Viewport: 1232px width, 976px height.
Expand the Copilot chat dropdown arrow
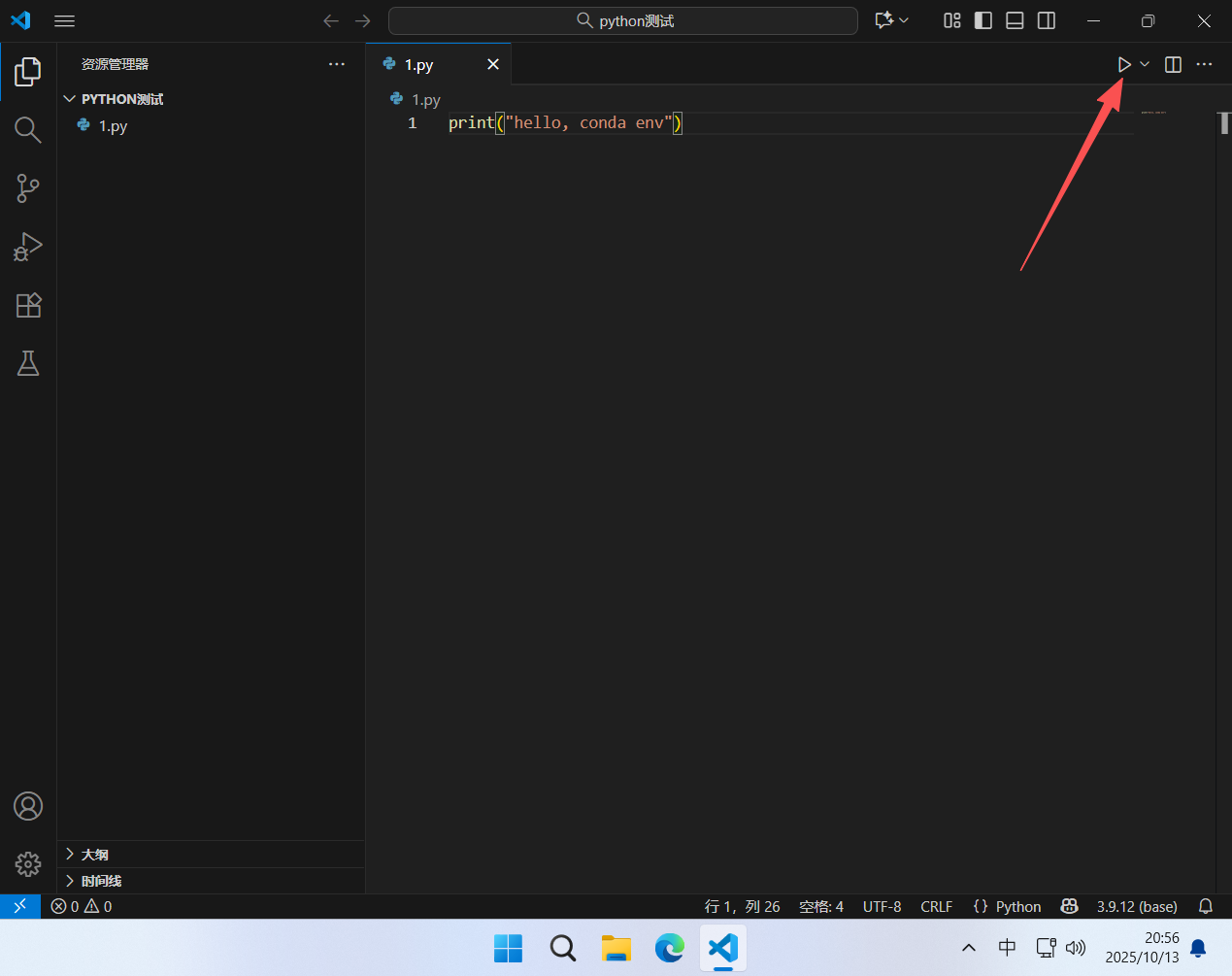click(x=905, y=20)
